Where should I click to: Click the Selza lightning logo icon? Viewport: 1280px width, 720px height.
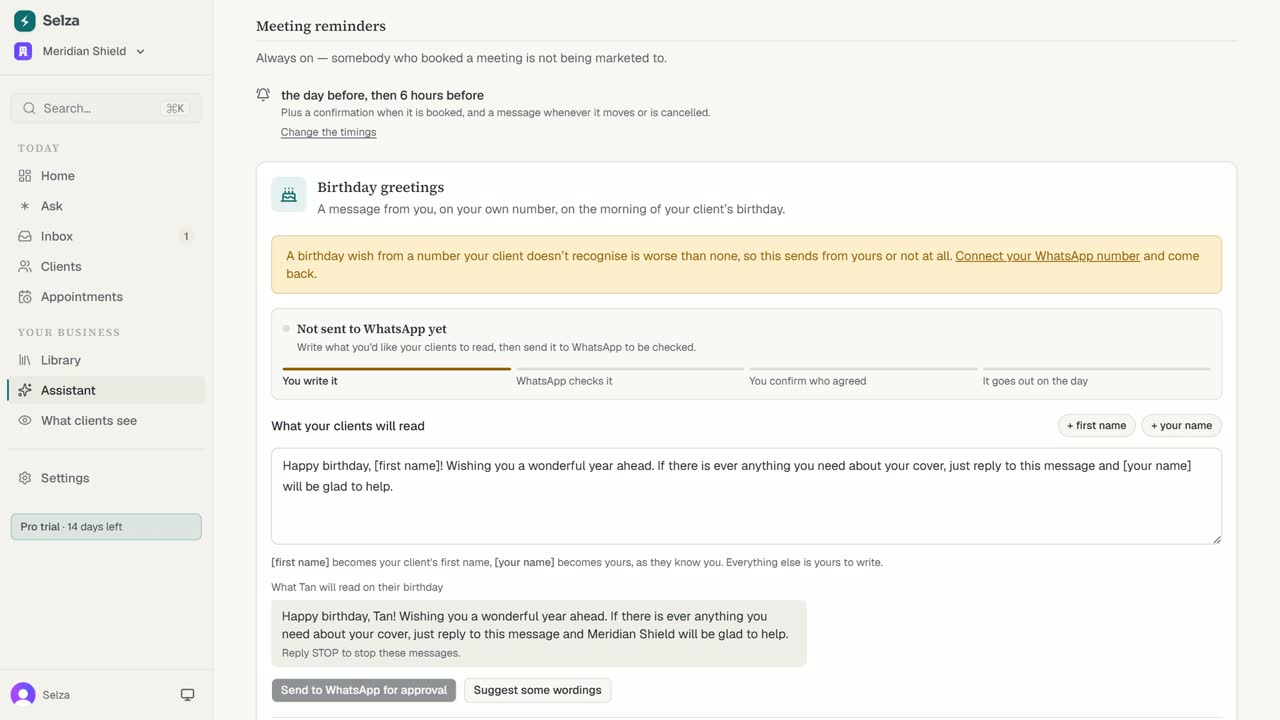pyautogui.click(x=24, y=20)
